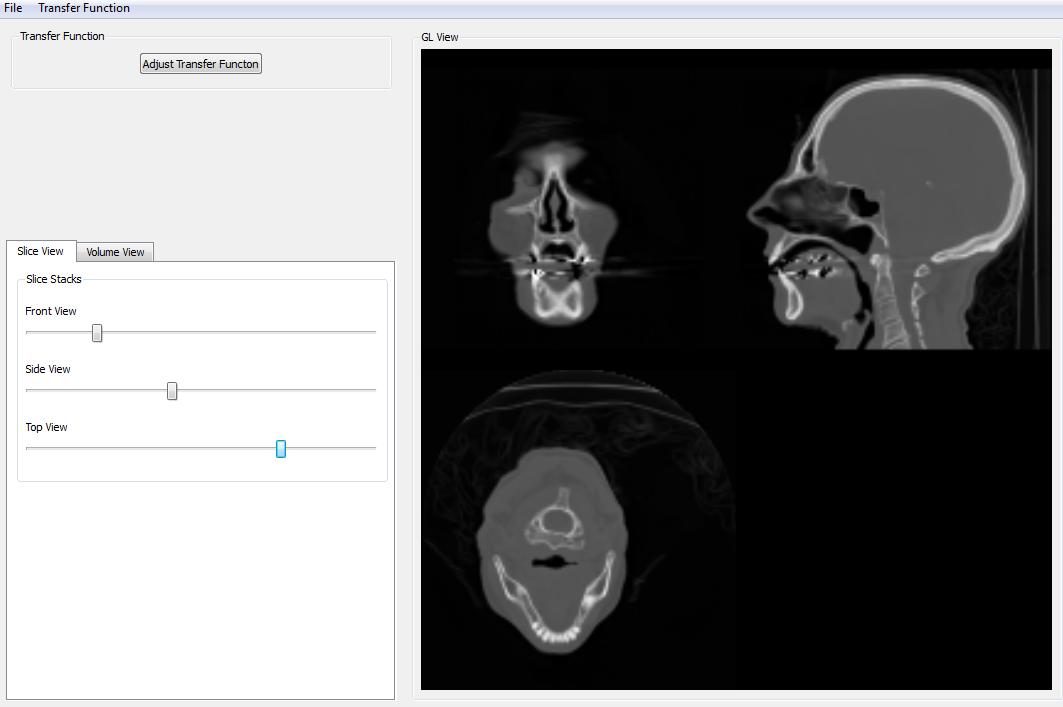Click the Front View slider handle
Screen dimensions: 1063x707
pyautogui.click(x=97, y=333)
